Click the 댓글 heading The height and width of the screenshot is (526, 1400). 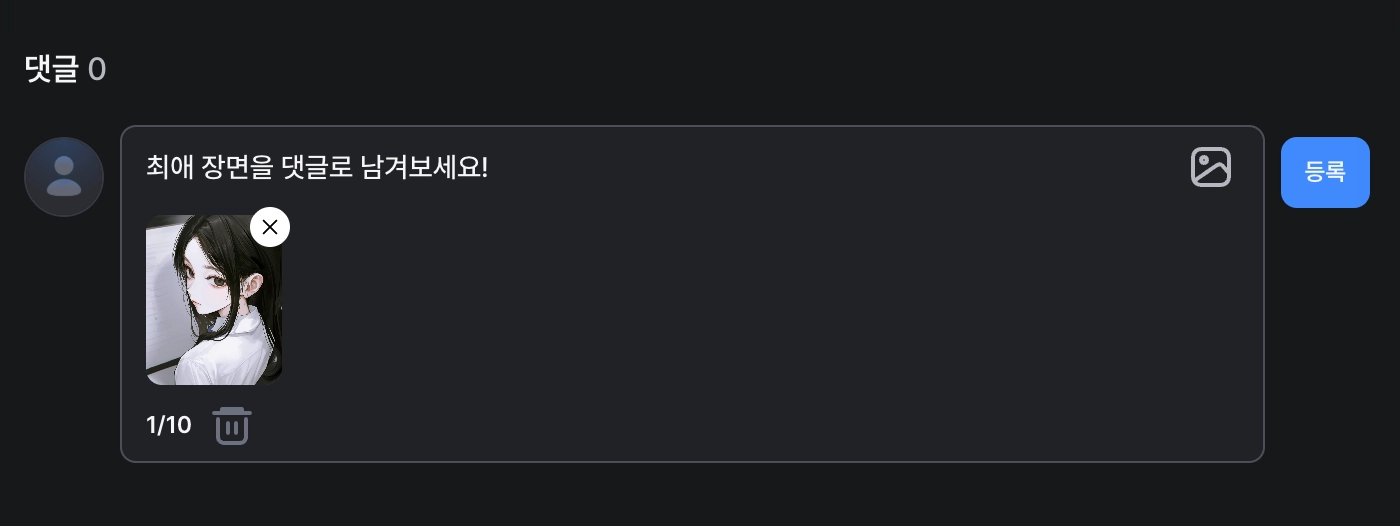pyautogui.click(x=51, y=70)
